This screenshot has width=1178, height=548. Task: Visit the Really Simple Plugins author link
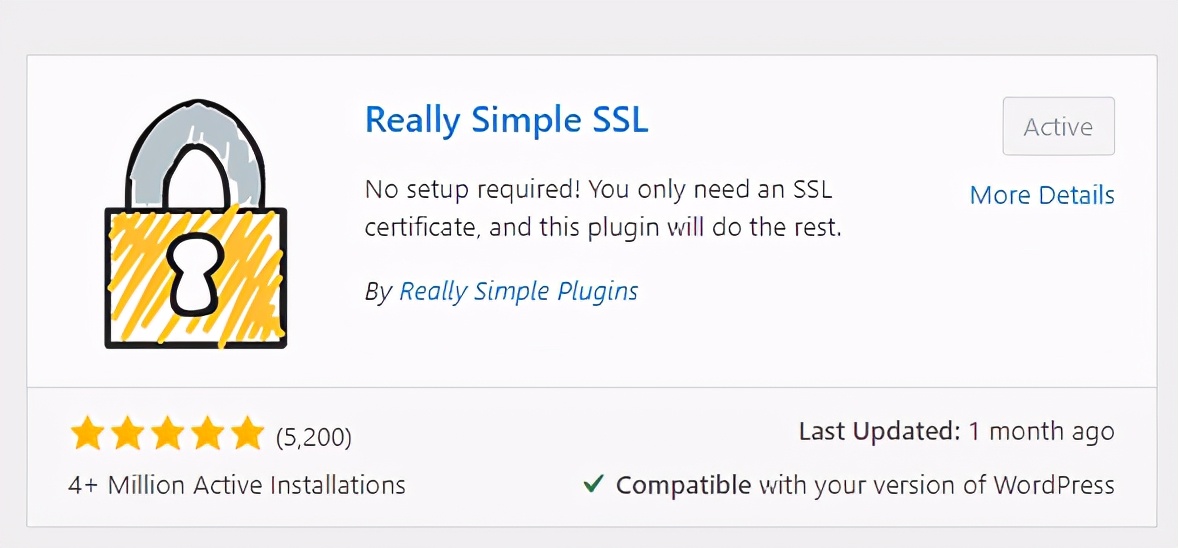(x=518, y=291)
